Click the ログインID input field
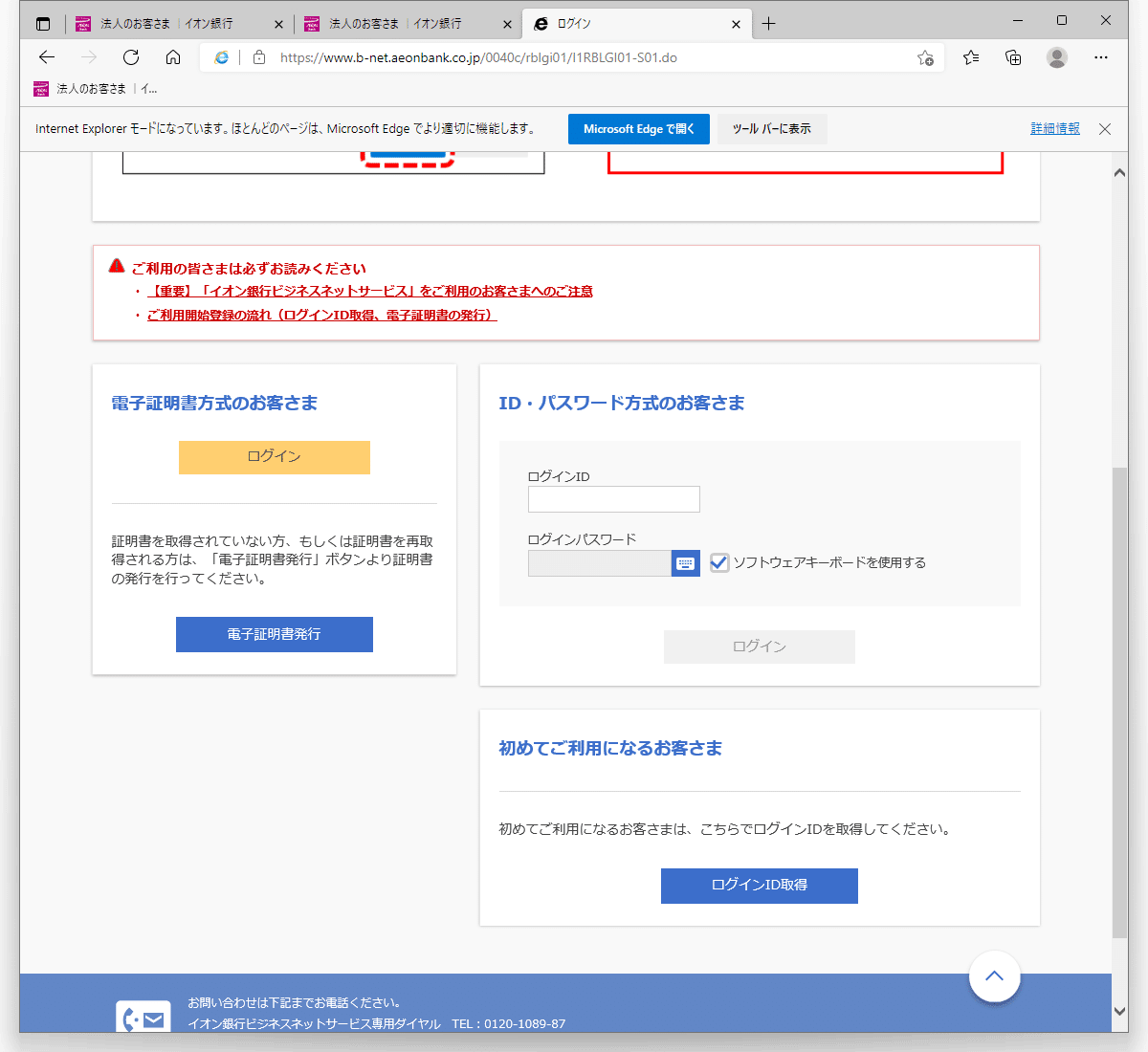Image resolution: width=1148 pixels, height=1052 pixels. pyautogui.click(x=613, y=499)
